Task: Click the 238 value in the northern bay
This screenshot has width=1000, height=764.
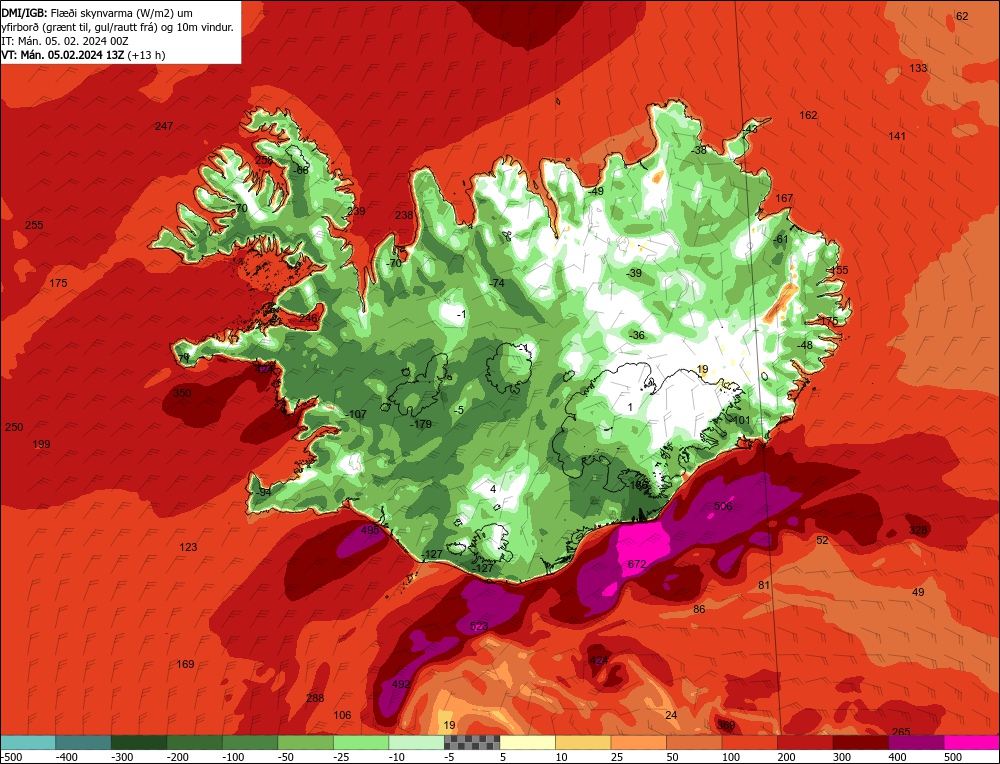Action: pos(404,216)
